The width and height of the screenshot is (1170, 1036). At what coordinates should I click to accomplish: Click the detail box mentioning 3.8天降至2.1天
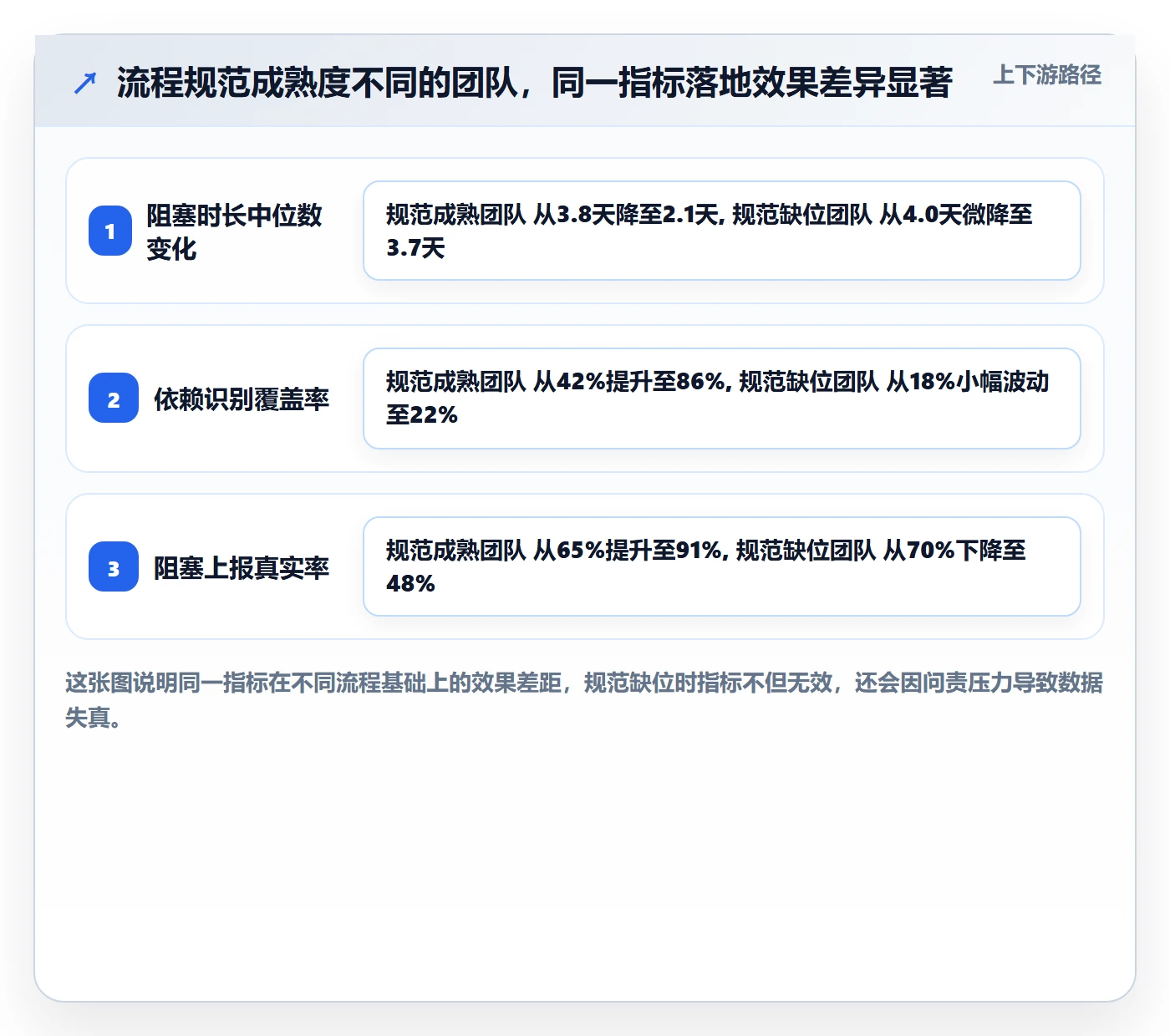(722, 231)
